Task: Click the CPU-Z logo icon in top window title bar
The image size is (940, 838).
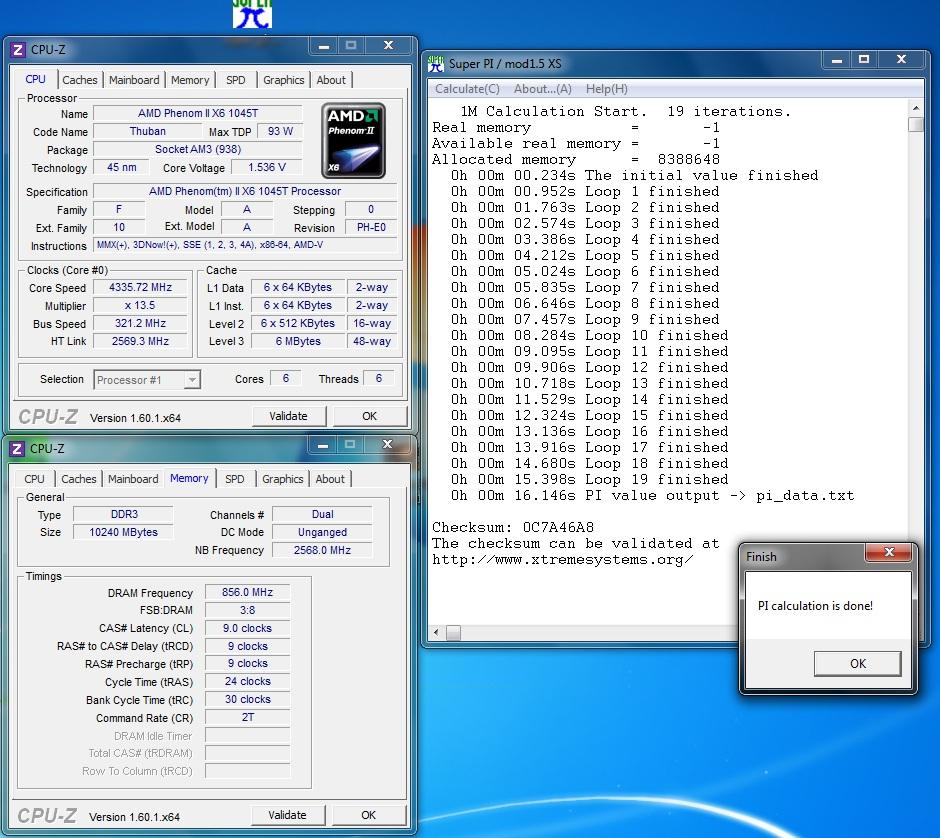Action: [x=18, y=50]
